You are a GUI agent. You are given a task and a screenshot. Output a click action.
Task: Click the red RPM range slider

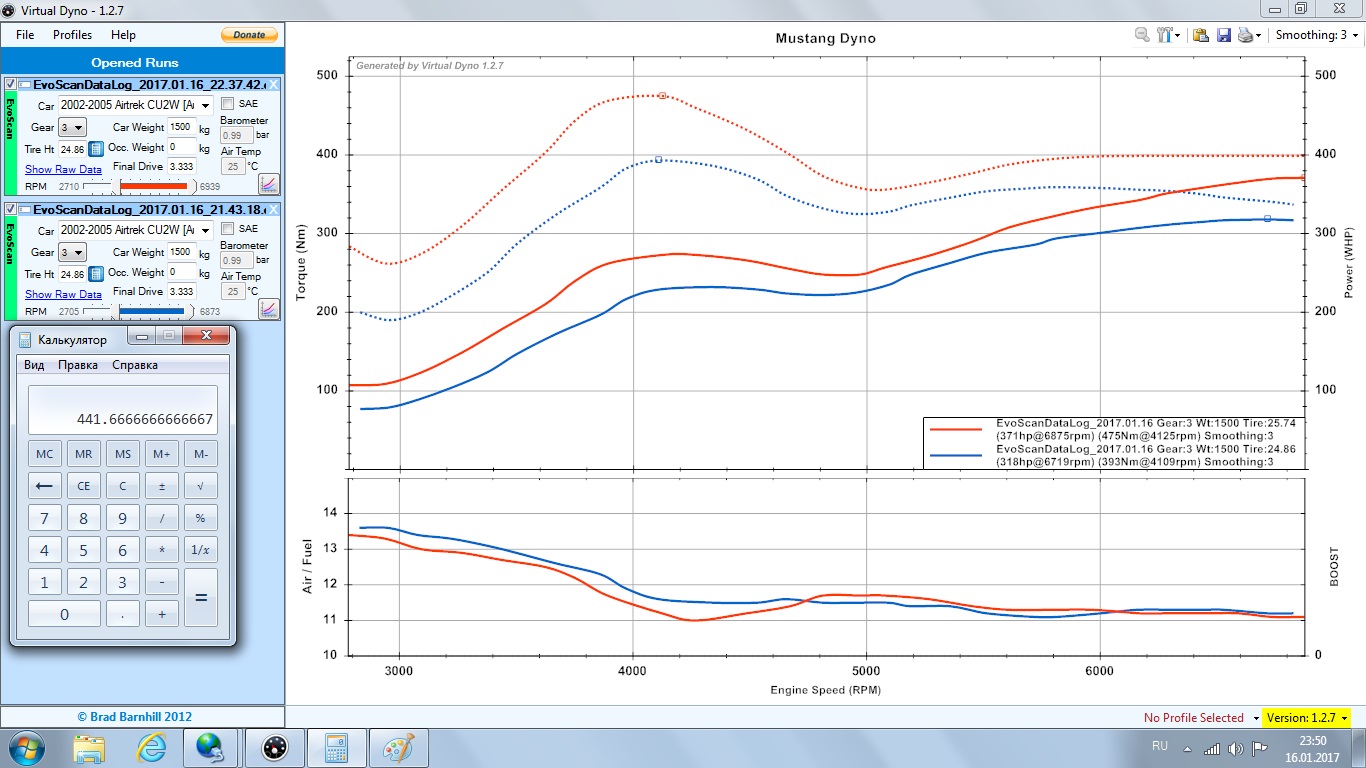click(153, 186)
